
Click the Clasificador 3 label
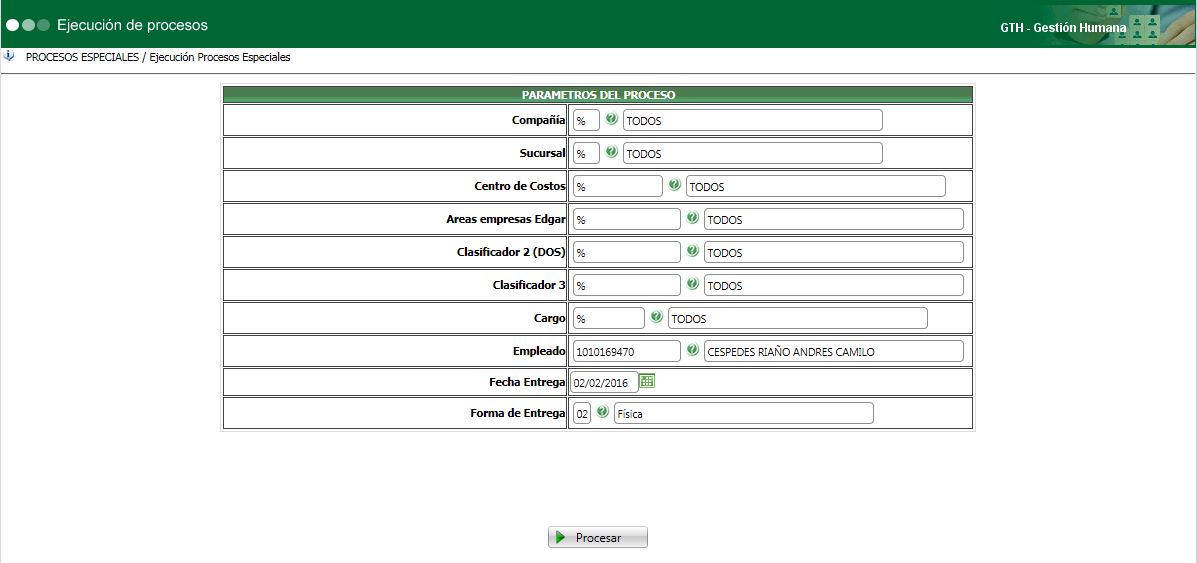pos(529,284)
